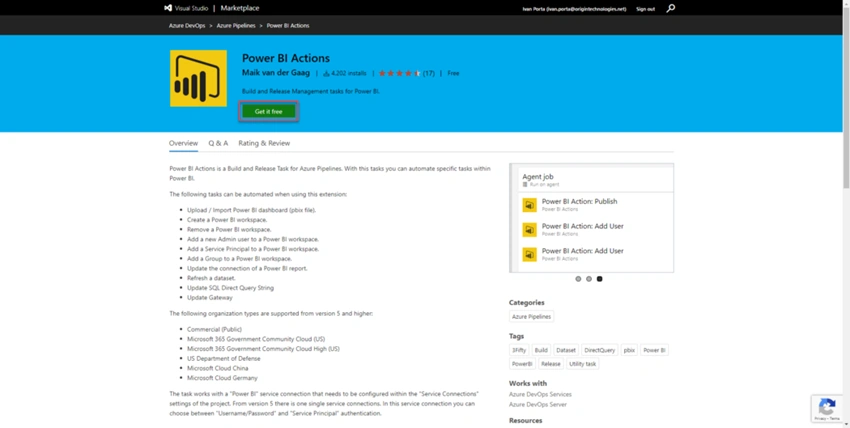The image size is (850, 428).
Task: Click the pbix tag
Action: [629, 351]
